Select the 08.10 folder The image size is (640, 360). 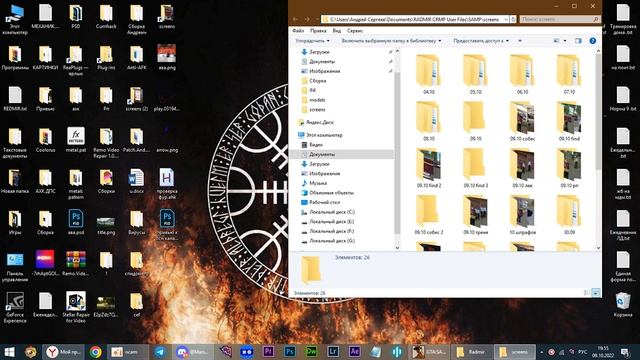click(428, 121)
